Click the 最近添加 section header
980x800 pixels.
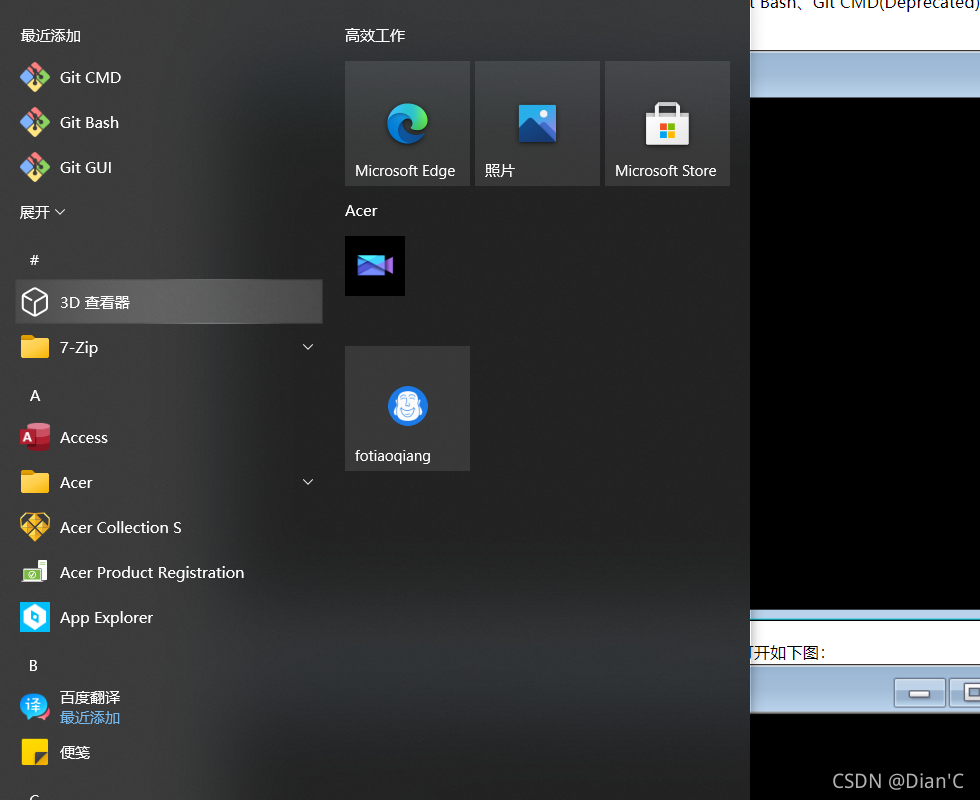click(51, 36)
